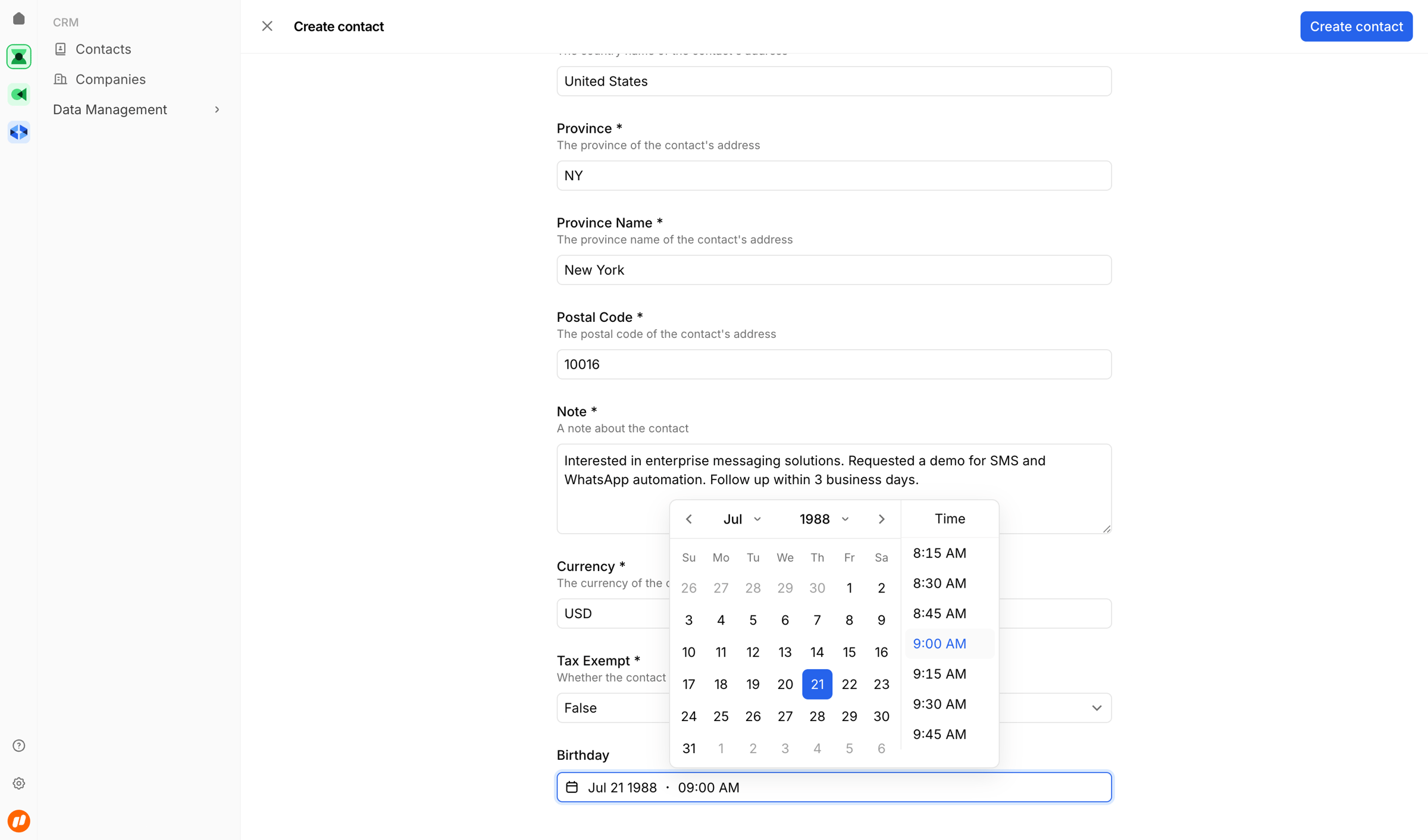
Task: Select July 19 in the calendar
Action: (753, 684)
